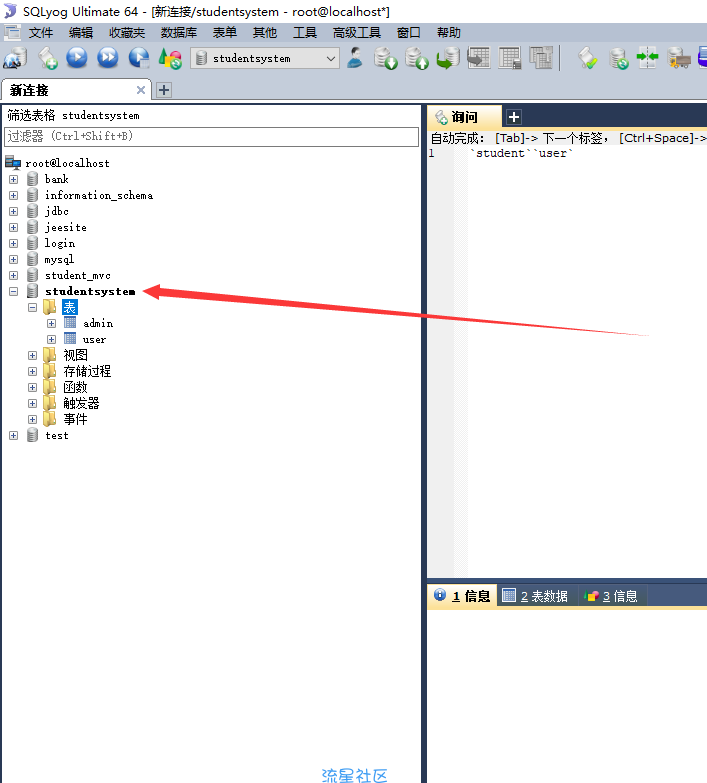Image resolution: width=707 pixels, height=783 pixels.
Task: Open a new query editor from toolbar
Action: tap(48, 58)
